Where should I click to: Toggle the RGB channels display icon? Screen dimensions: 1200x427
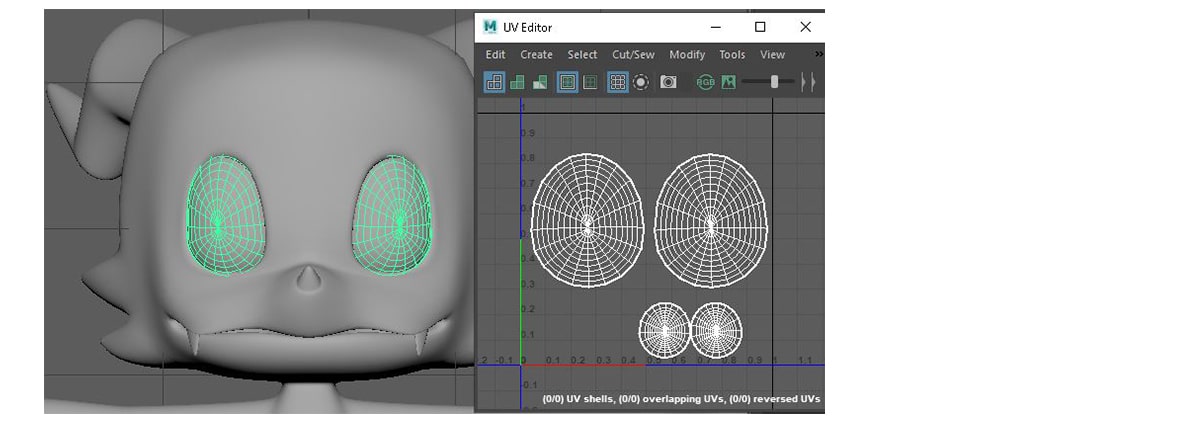pyautogui.click(x=705, y=83)
